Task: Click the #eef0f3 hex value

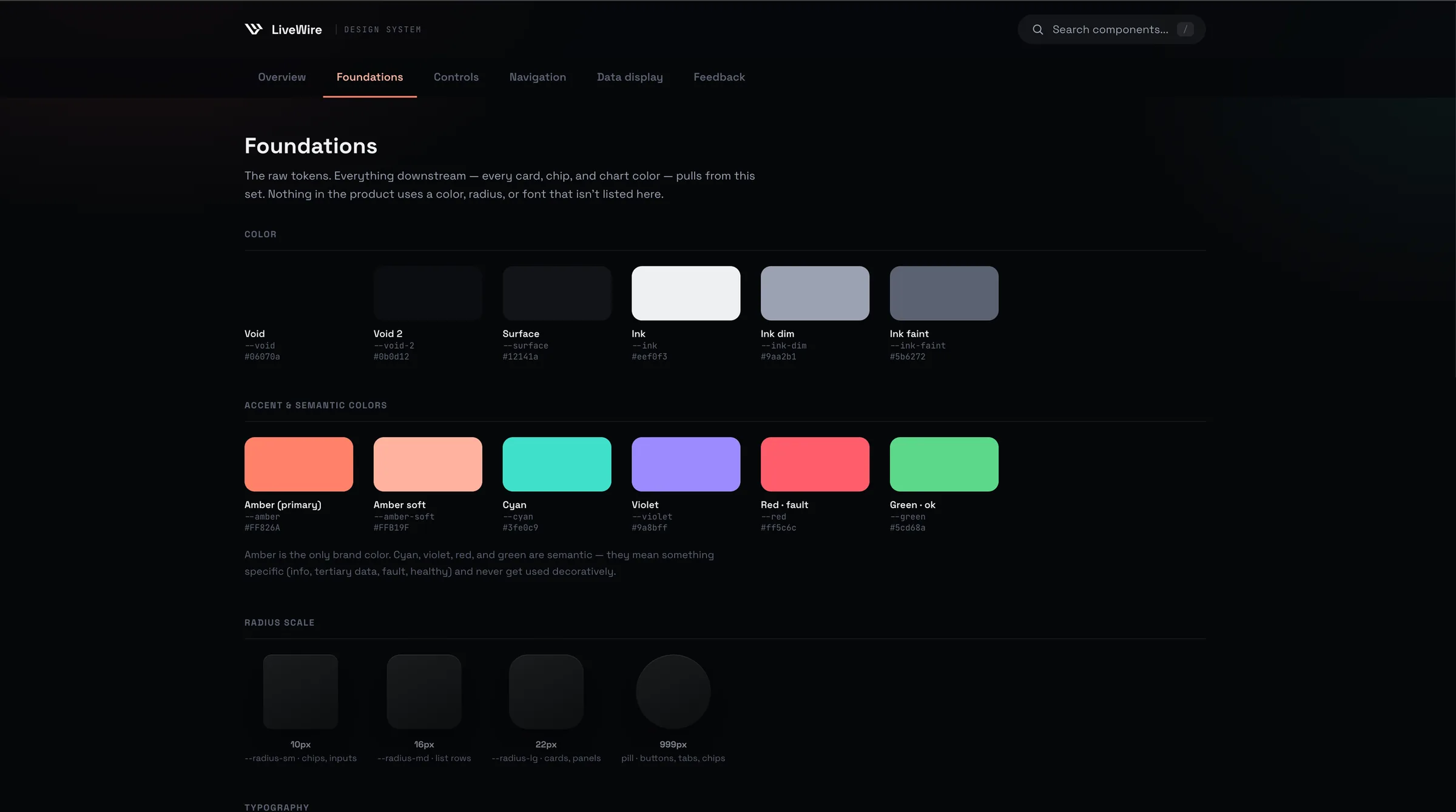Action: 650,357
